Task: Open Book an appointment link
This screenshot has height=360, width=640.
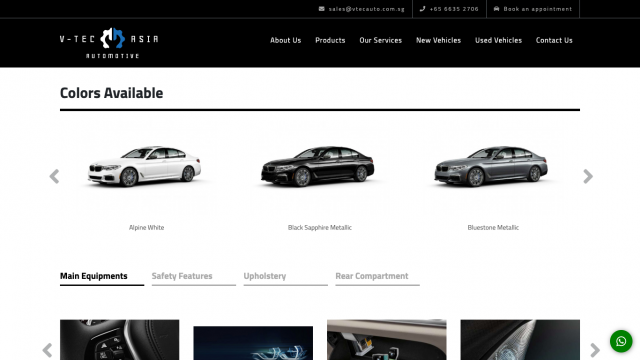Action: click(538, 9)
